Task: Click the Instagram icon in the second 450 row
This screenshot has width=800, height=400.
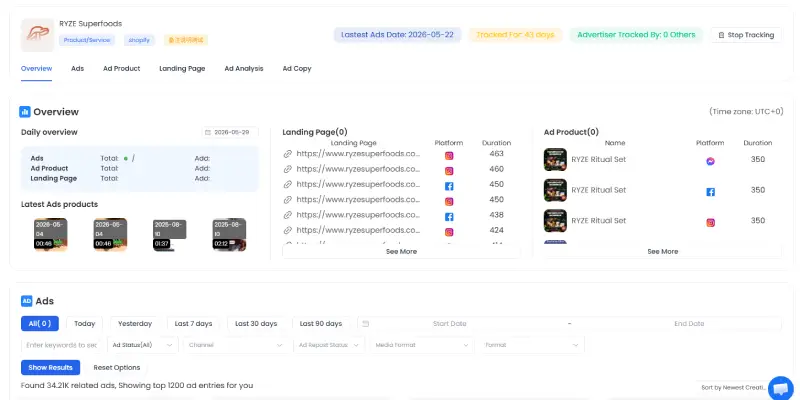Action: click(449, 202)
